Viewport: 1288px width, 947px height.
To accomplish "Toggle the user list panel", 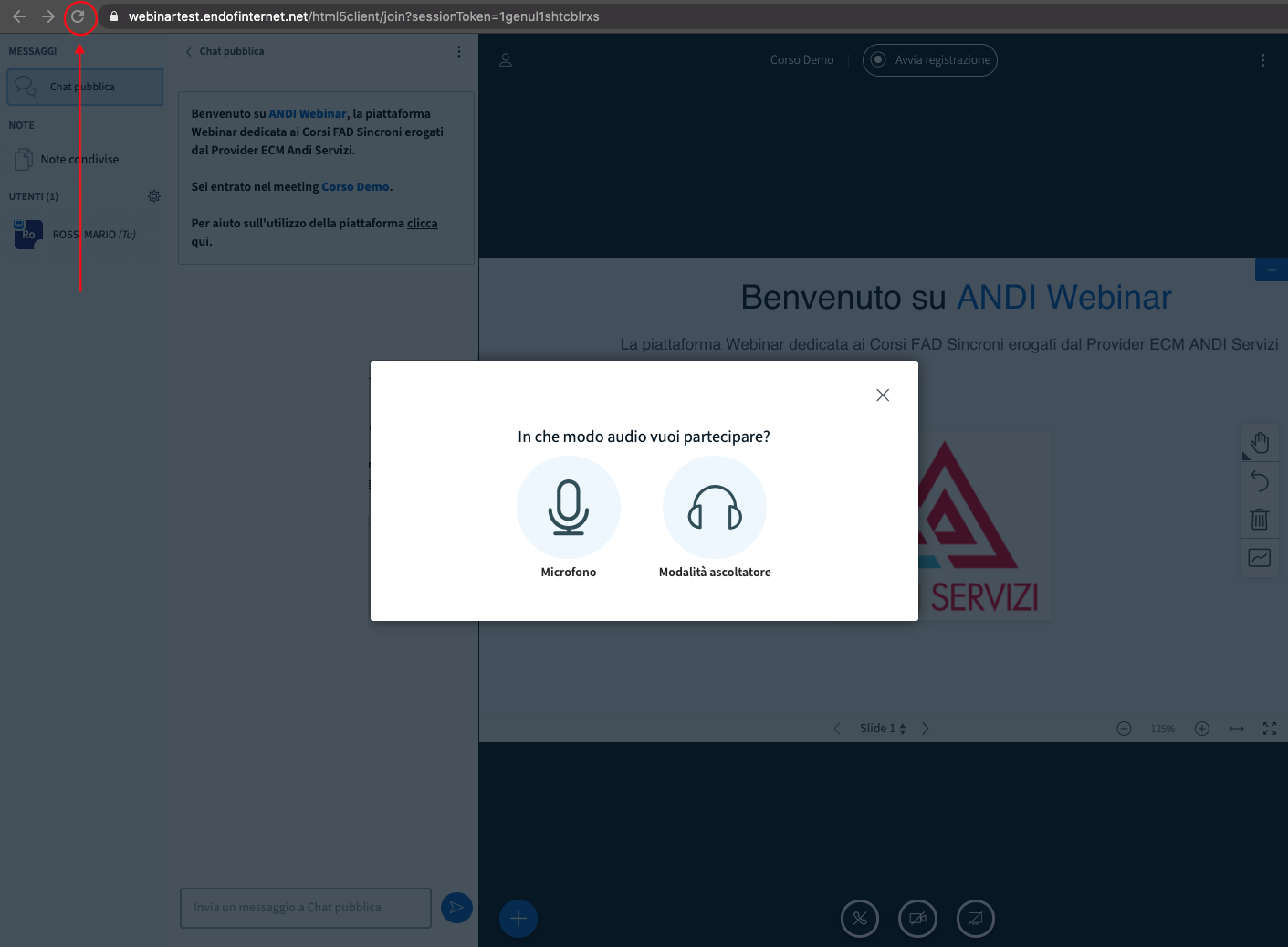I will pyautogui.click(x=506, y=60).
